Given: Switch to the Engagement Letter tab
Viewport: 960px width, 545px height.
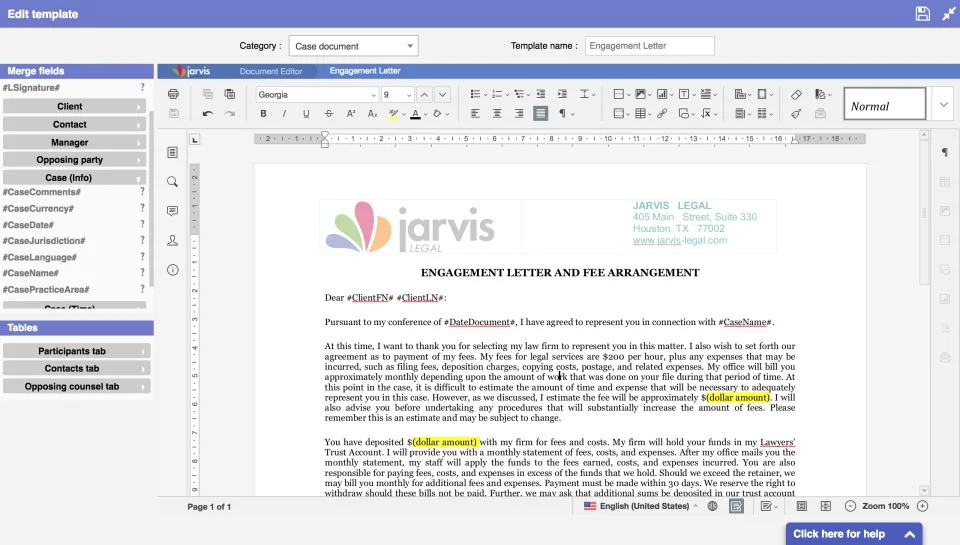Looking at the screenshot, I should tap(365, 71).
